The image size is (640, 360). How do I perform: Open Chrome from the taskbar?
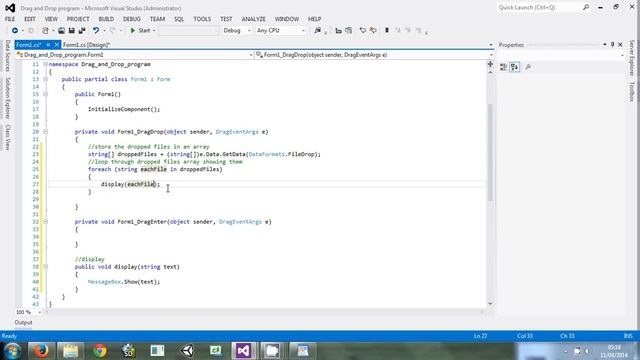[x=100, y=351]
